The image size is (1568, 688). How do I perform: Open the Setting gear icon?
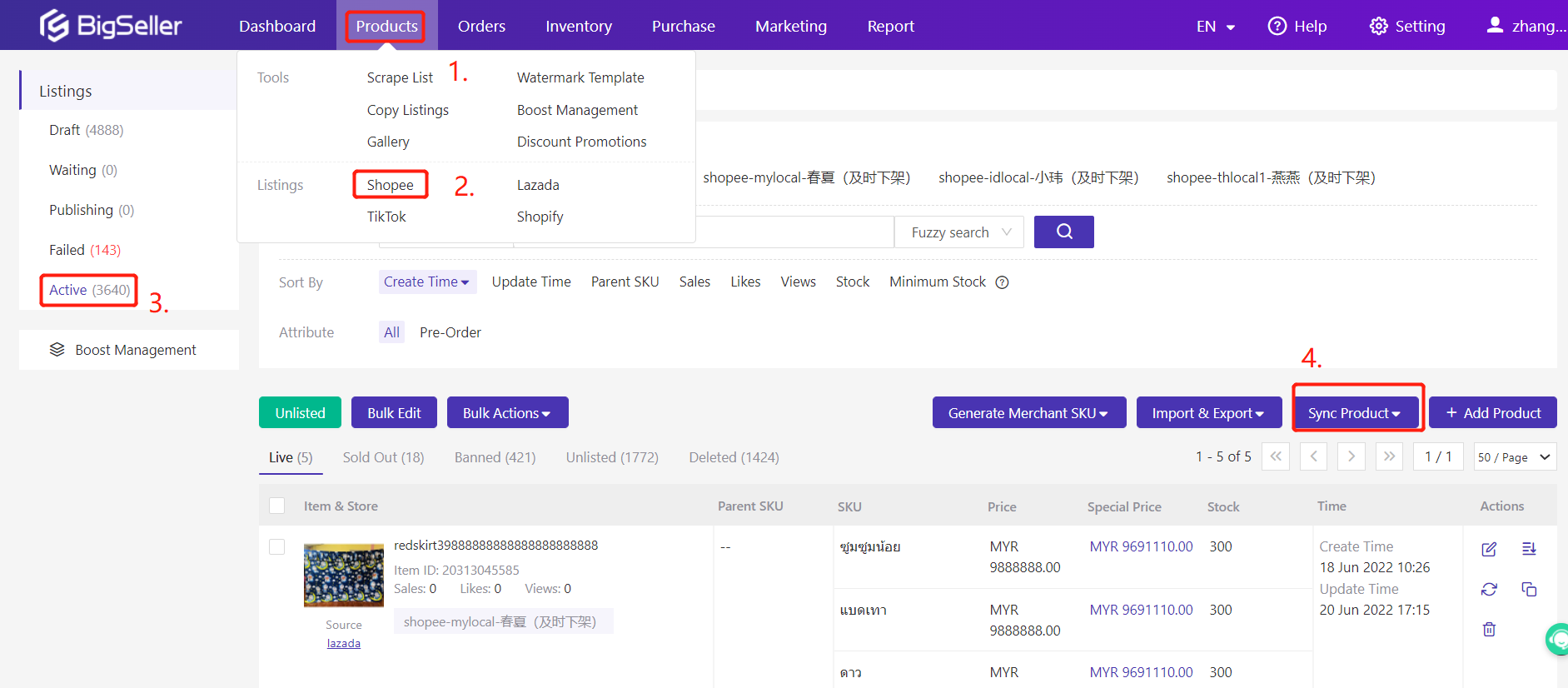[1378, 26]
